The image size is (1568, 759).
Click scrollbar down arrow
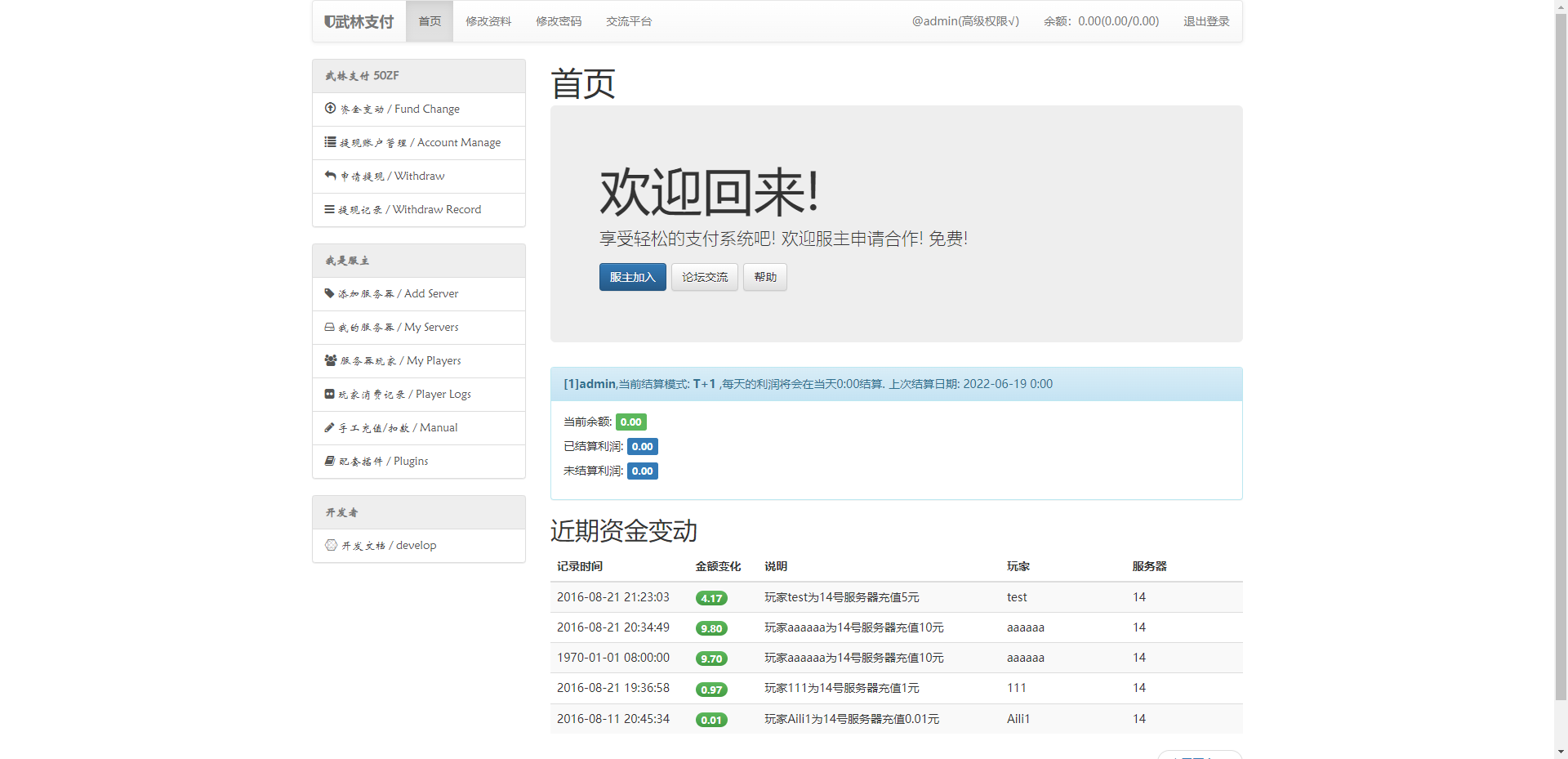(x=1561, y=752)
